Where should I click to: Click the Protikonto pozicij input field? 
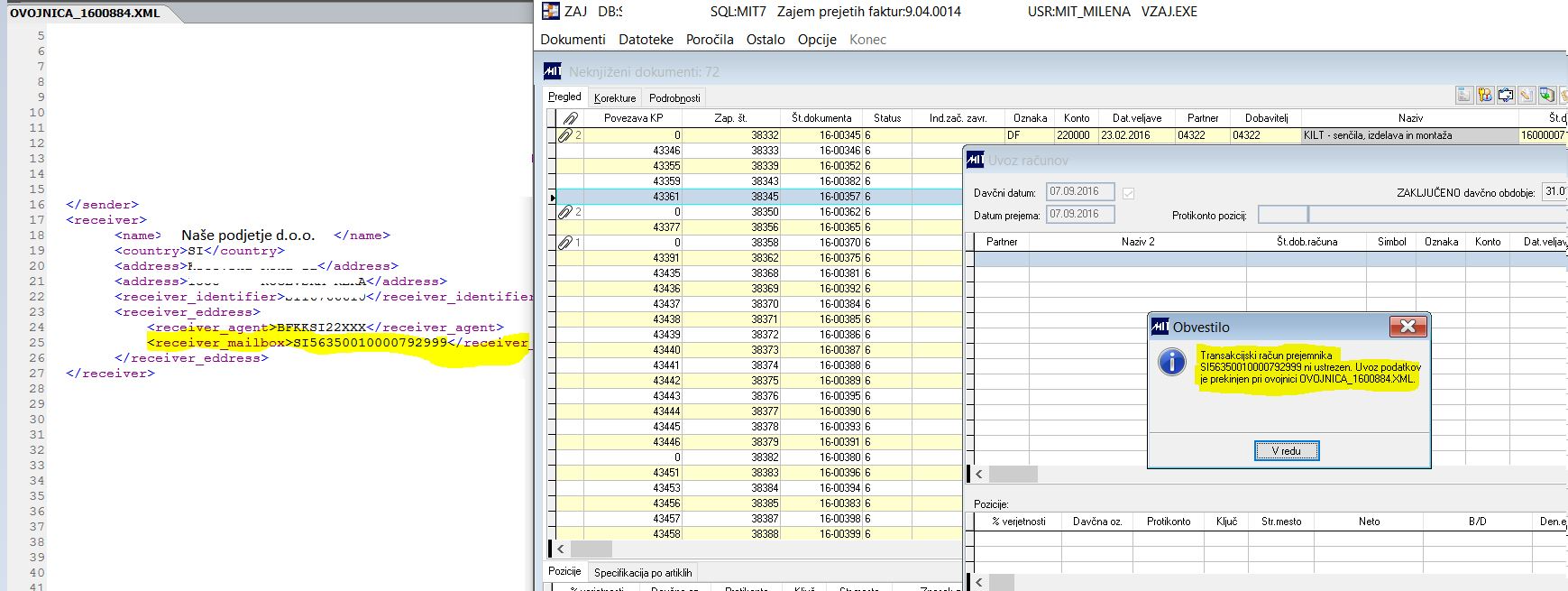1282,215
